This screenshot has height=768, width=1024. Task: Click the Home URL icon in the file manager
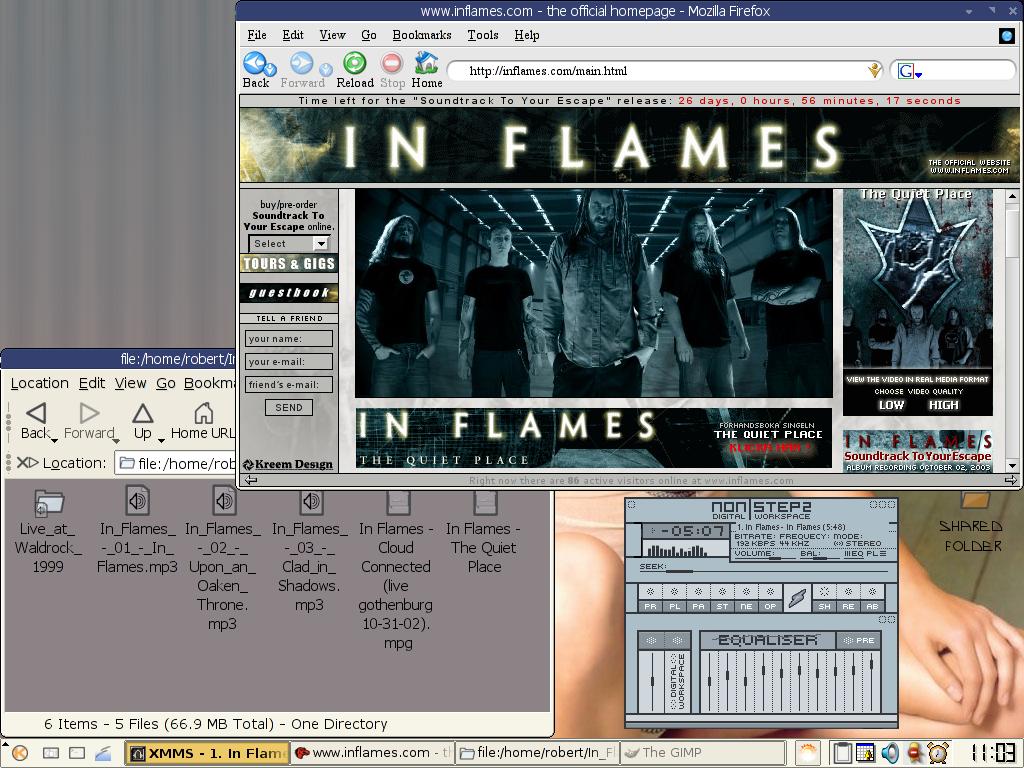204,413
